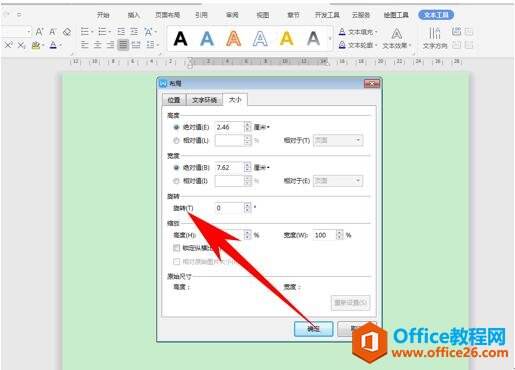Apply subscript formatting
515x370 pixels.
[x=21, y=45]
